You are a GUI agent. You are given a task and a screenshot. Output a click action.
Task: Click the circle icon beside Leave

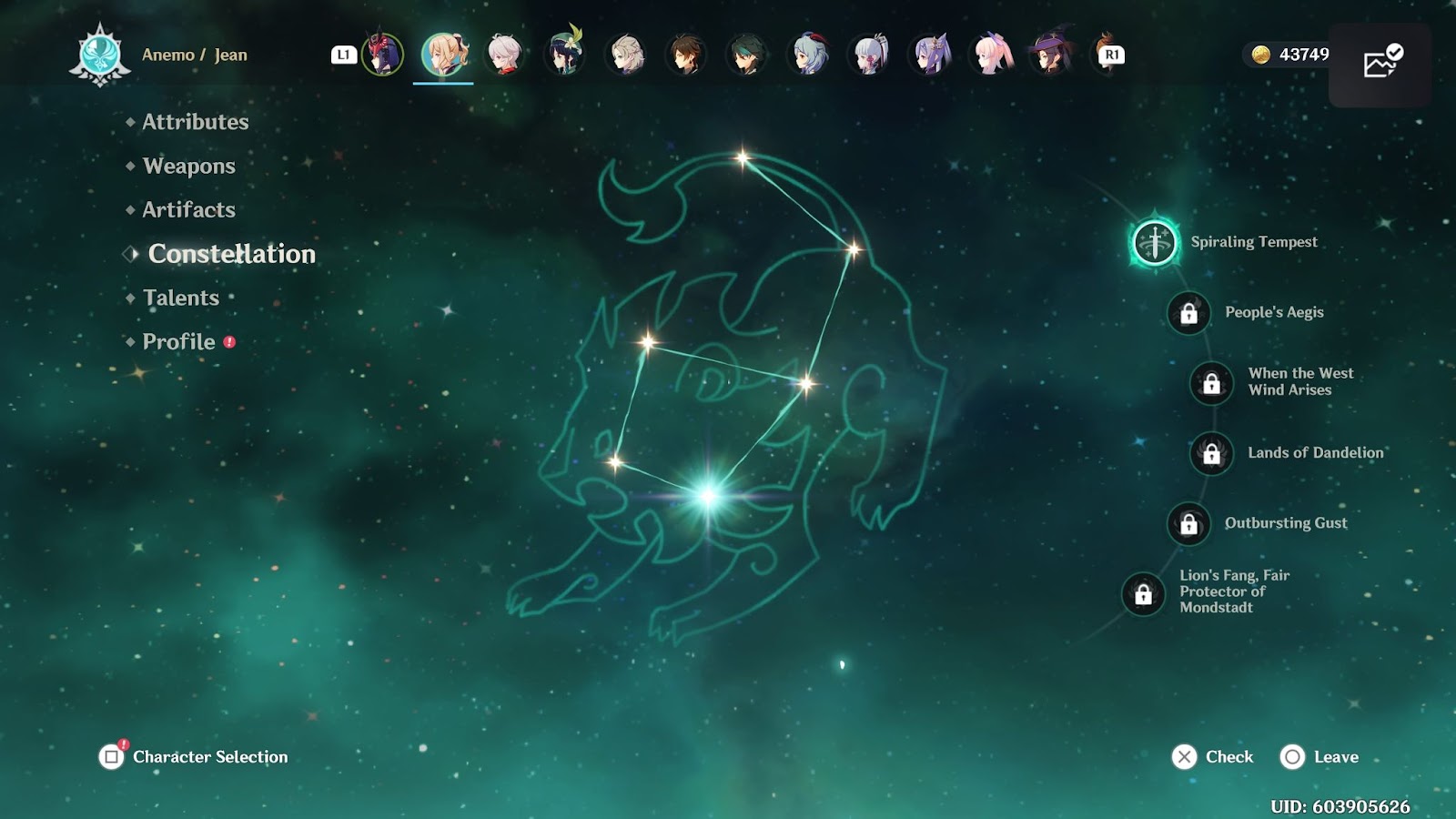tap(1292, 757)
